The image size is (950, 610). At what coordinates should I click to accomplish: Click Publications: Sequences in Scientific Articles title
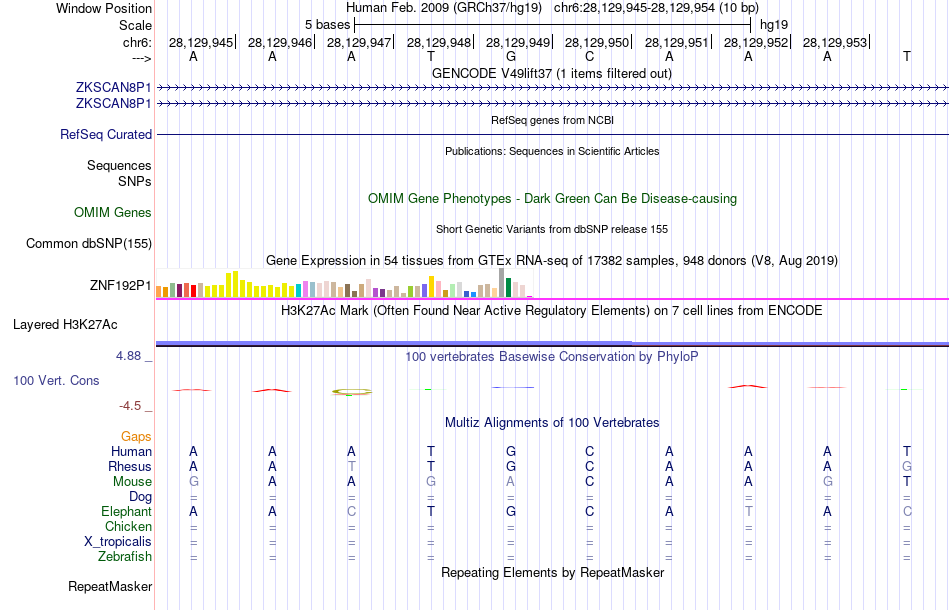coord(552,151)
